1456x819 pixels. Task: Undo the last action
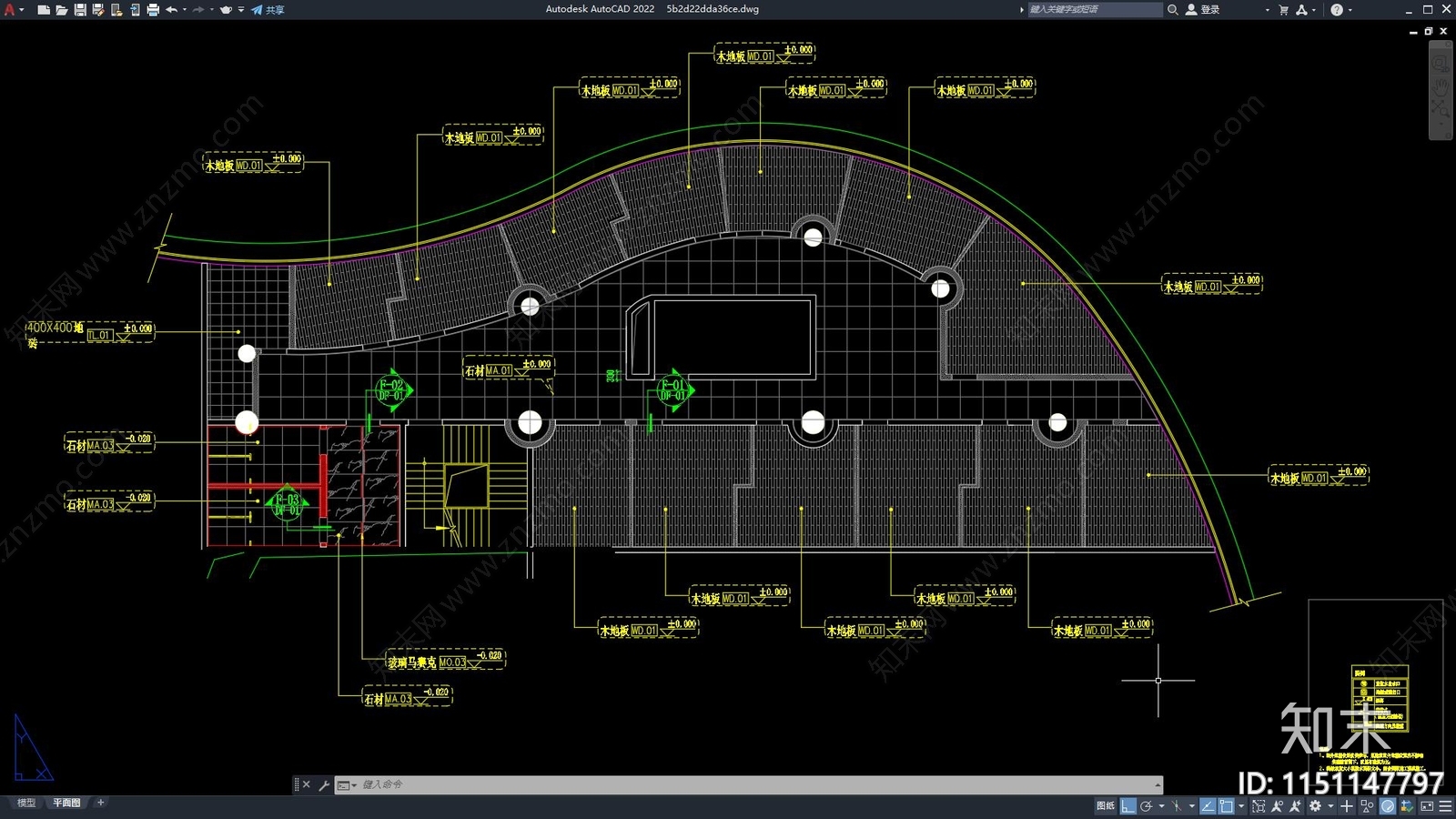coord(171,10)
